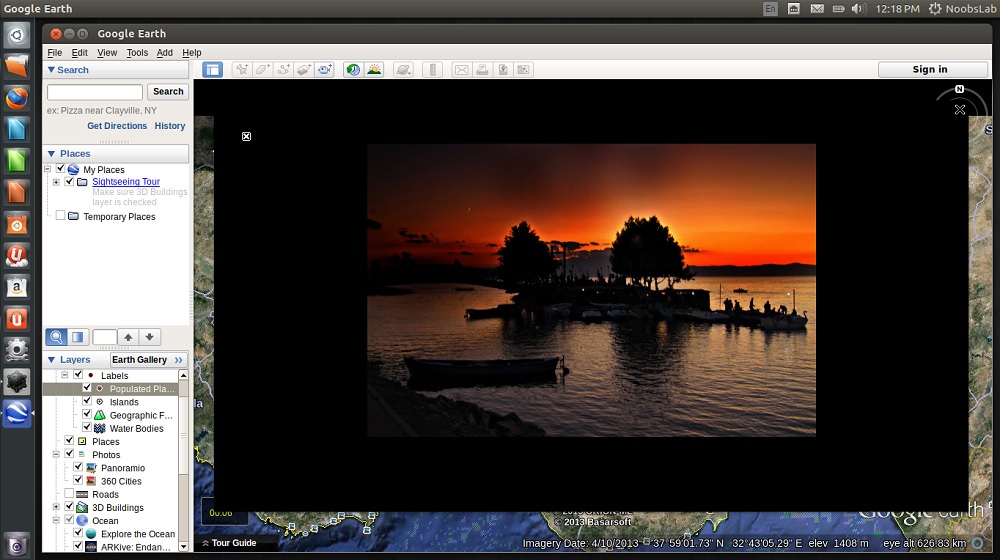Open the Tools menu
1000x560 pixels.
[136, 52]
